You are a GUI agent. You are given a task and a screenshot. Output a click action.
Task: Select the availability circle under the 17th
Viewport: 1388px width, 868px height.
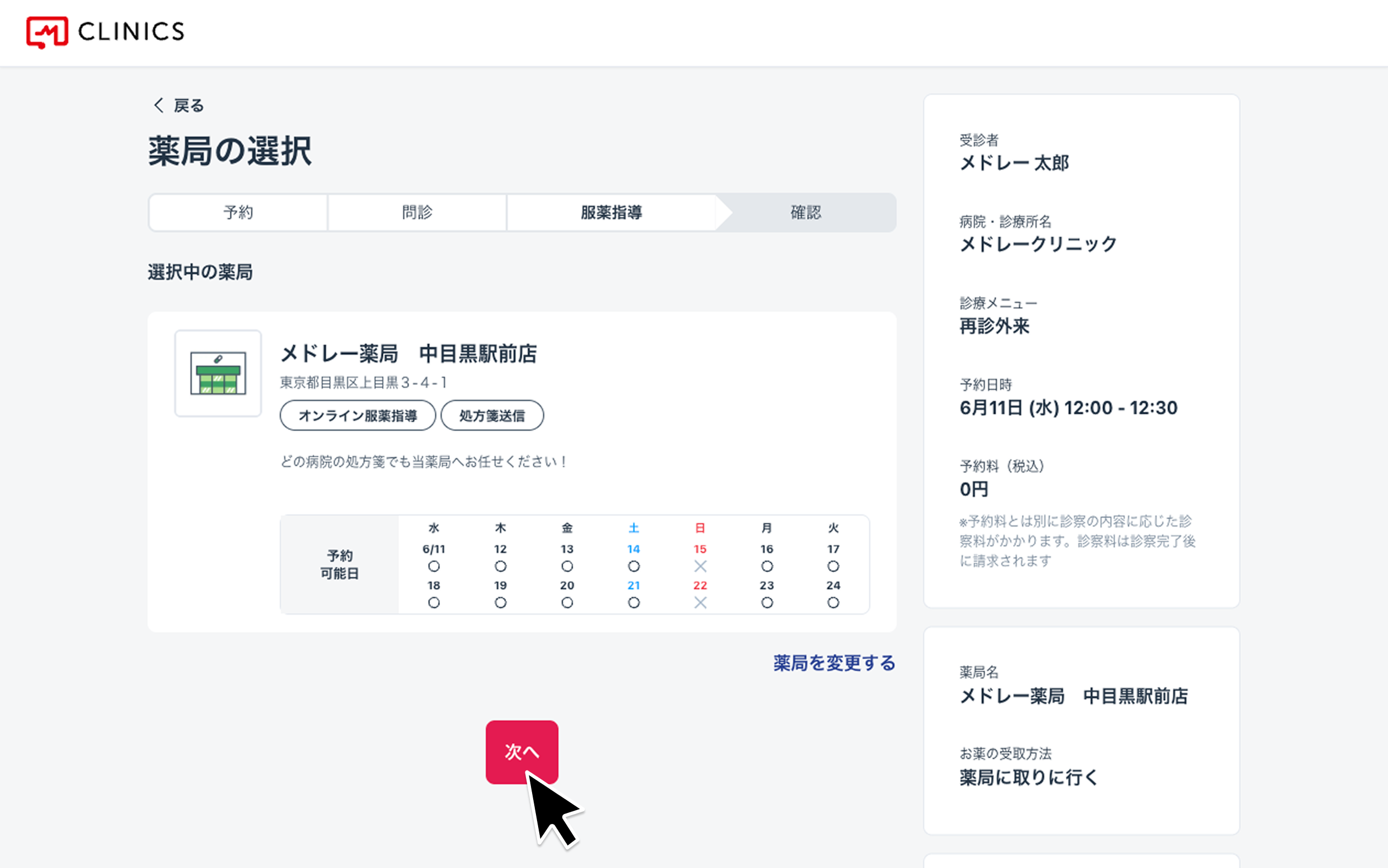pyautogui.click(x=833, y=567)
